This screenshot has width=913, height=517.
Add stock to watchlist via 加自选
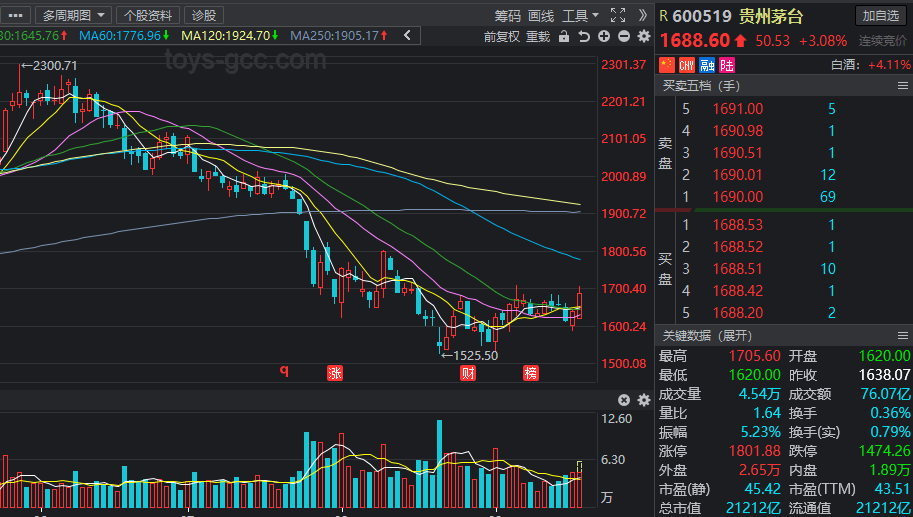tap(880, 16)
